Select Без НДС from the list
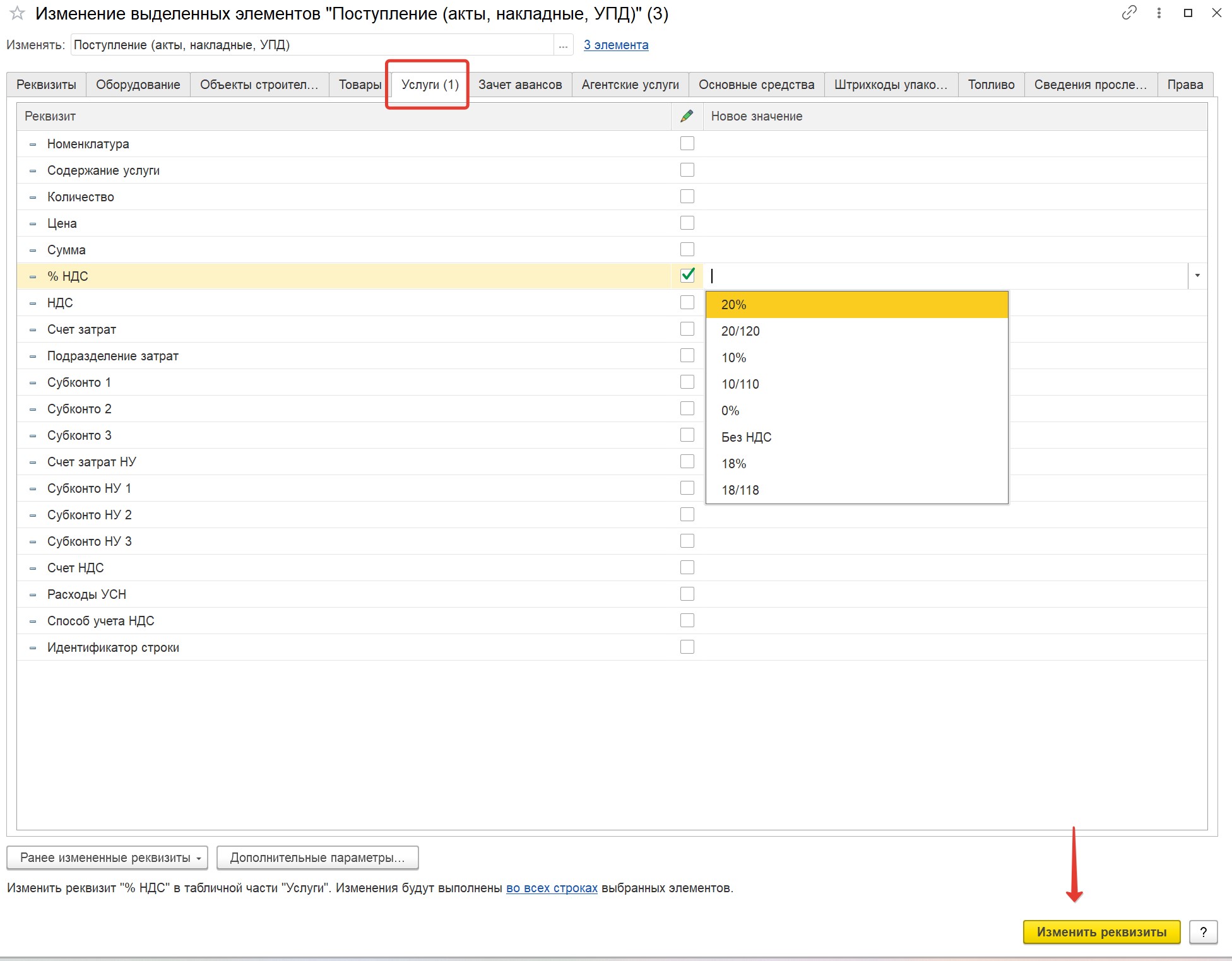The image size is (1232, 961). (856, 437)
